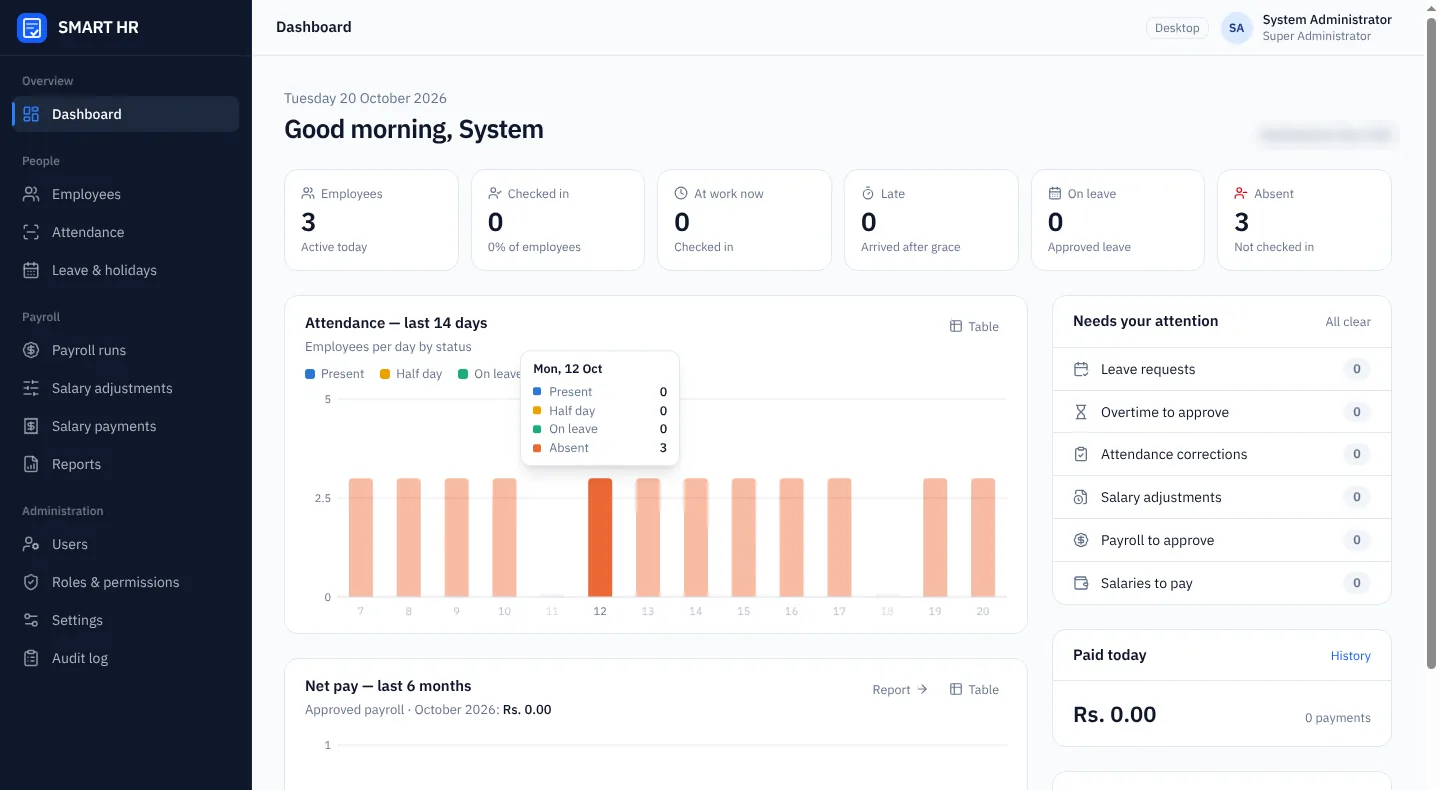
Task: Open the Users sidebar icon
Action: tap(31, 544)
